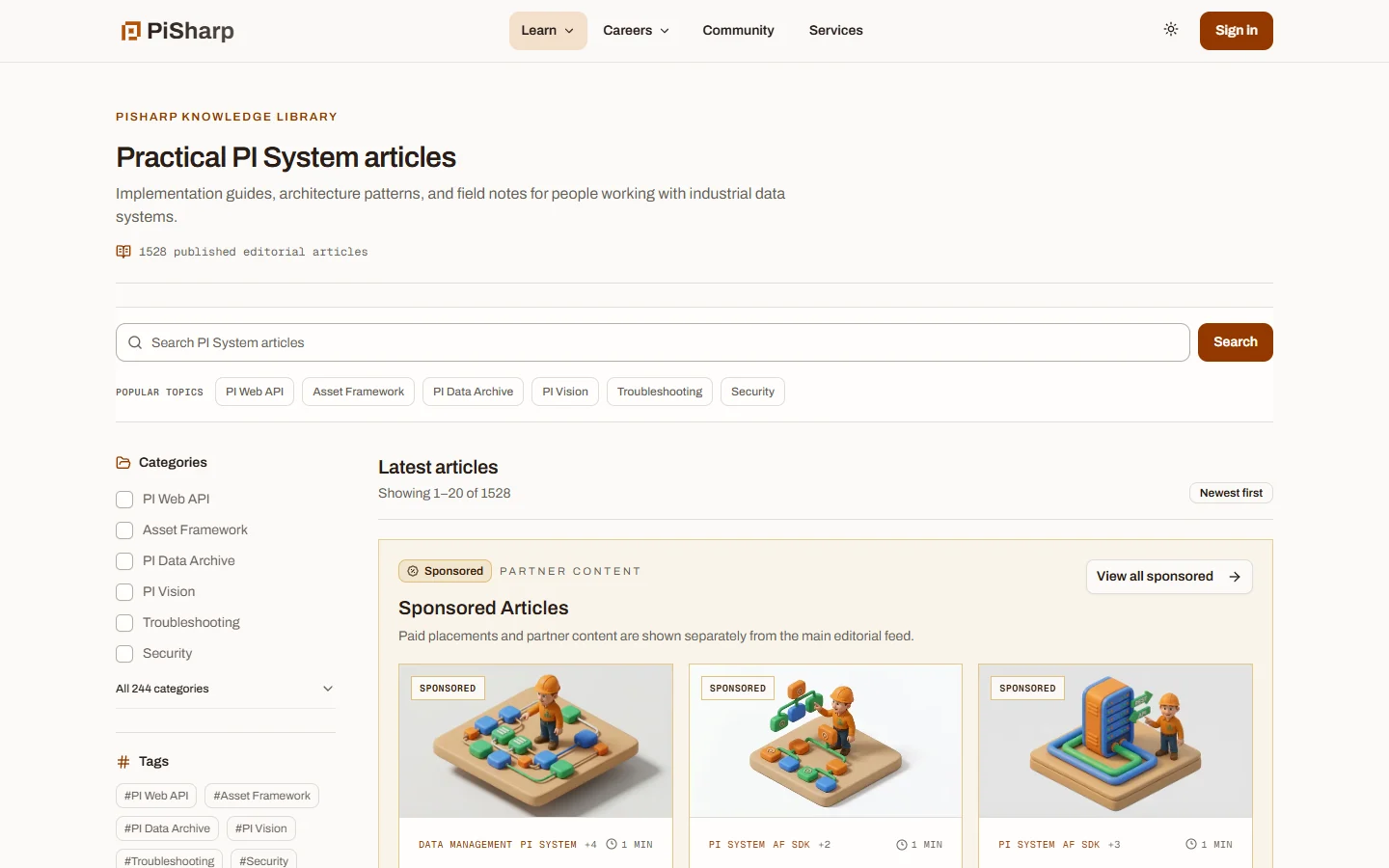Select the PI Vision popular topic chip
Viewport: 1389px width, 868px height.
point(565,392)
